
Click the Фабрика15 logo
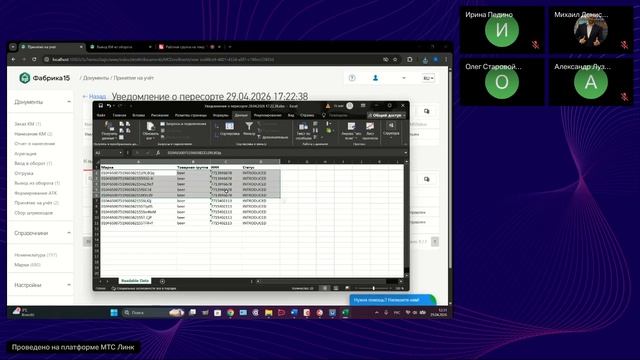44,78
